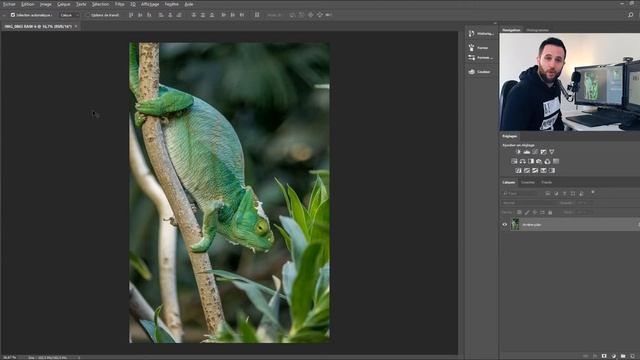Hide the Arrière-plan layer with eye icon
The image size is (640, 360).
point(505,224)
